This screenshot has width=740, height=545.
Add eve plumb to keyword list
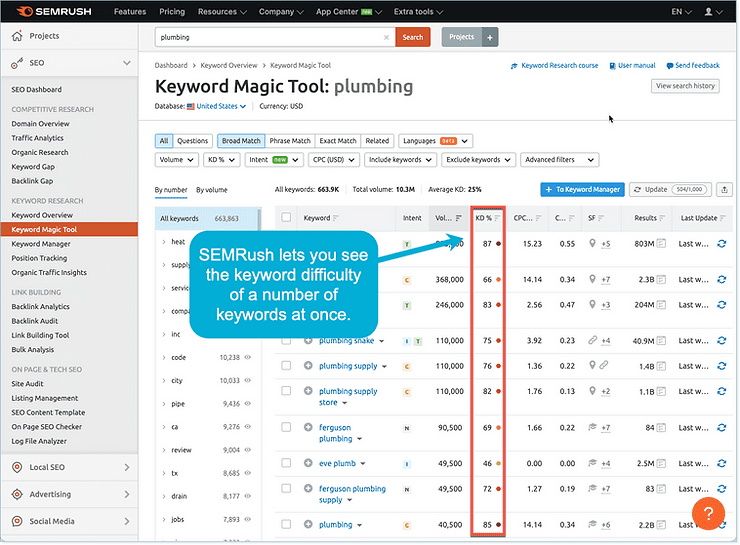tap(308, 463)
